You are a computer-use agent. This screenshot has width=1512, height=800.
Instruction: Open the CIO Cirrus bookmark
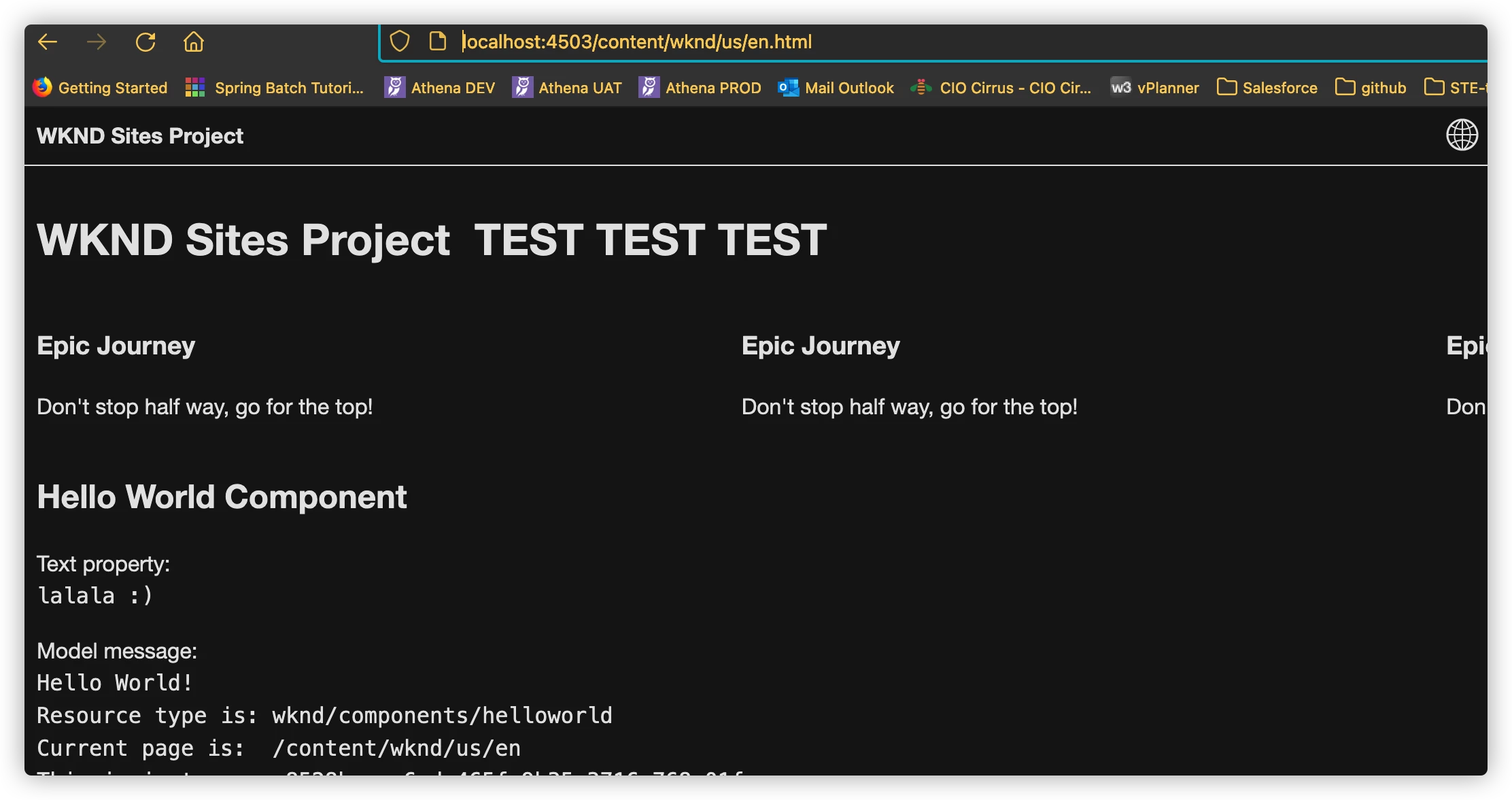[x=1001, y=88]
